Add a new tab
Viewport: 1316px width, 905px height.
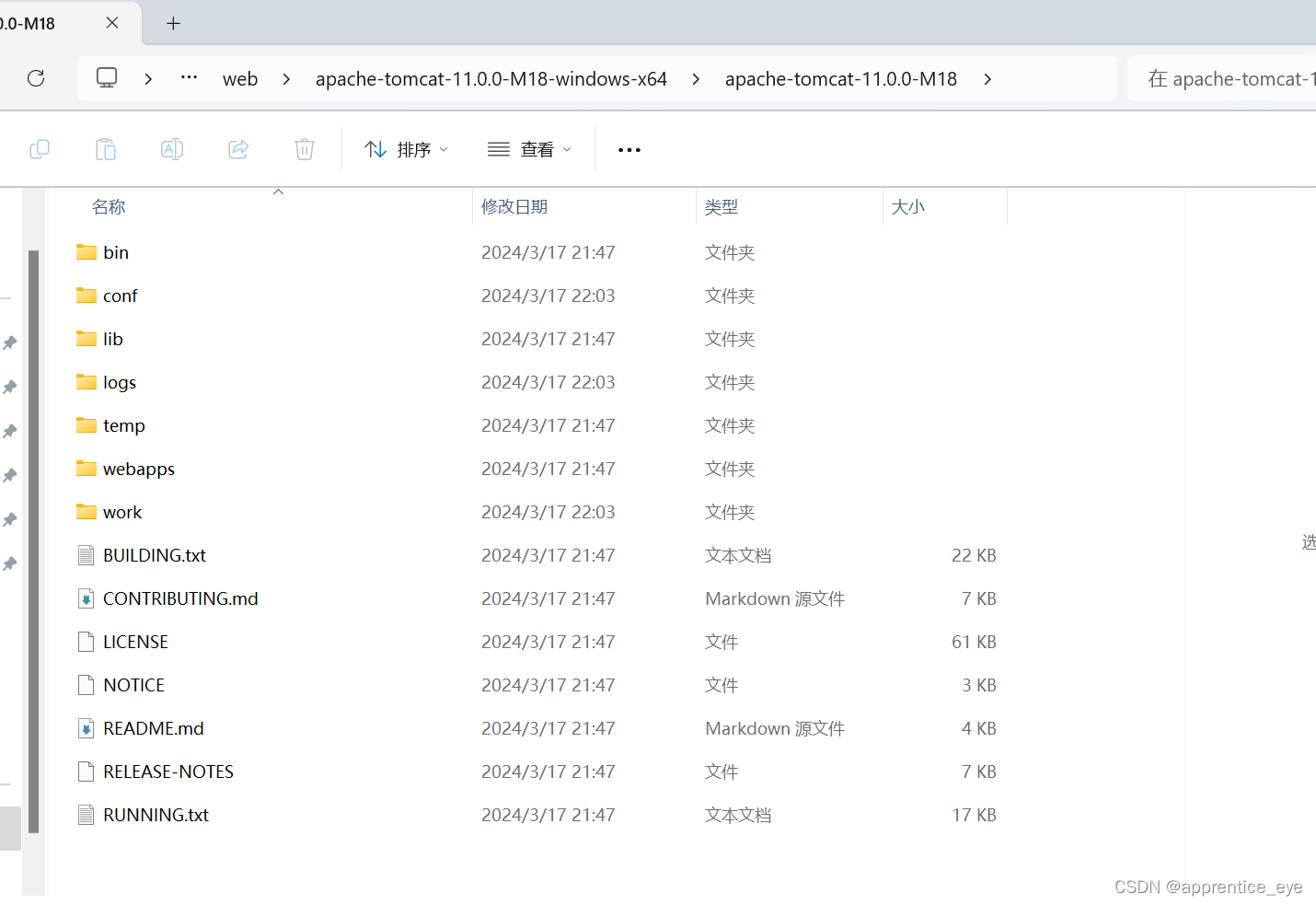[x=173, y=23]
